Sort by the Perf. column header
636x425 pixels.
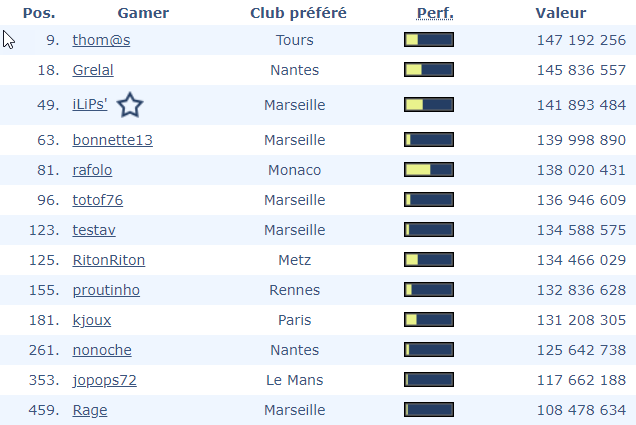[434, 13]
